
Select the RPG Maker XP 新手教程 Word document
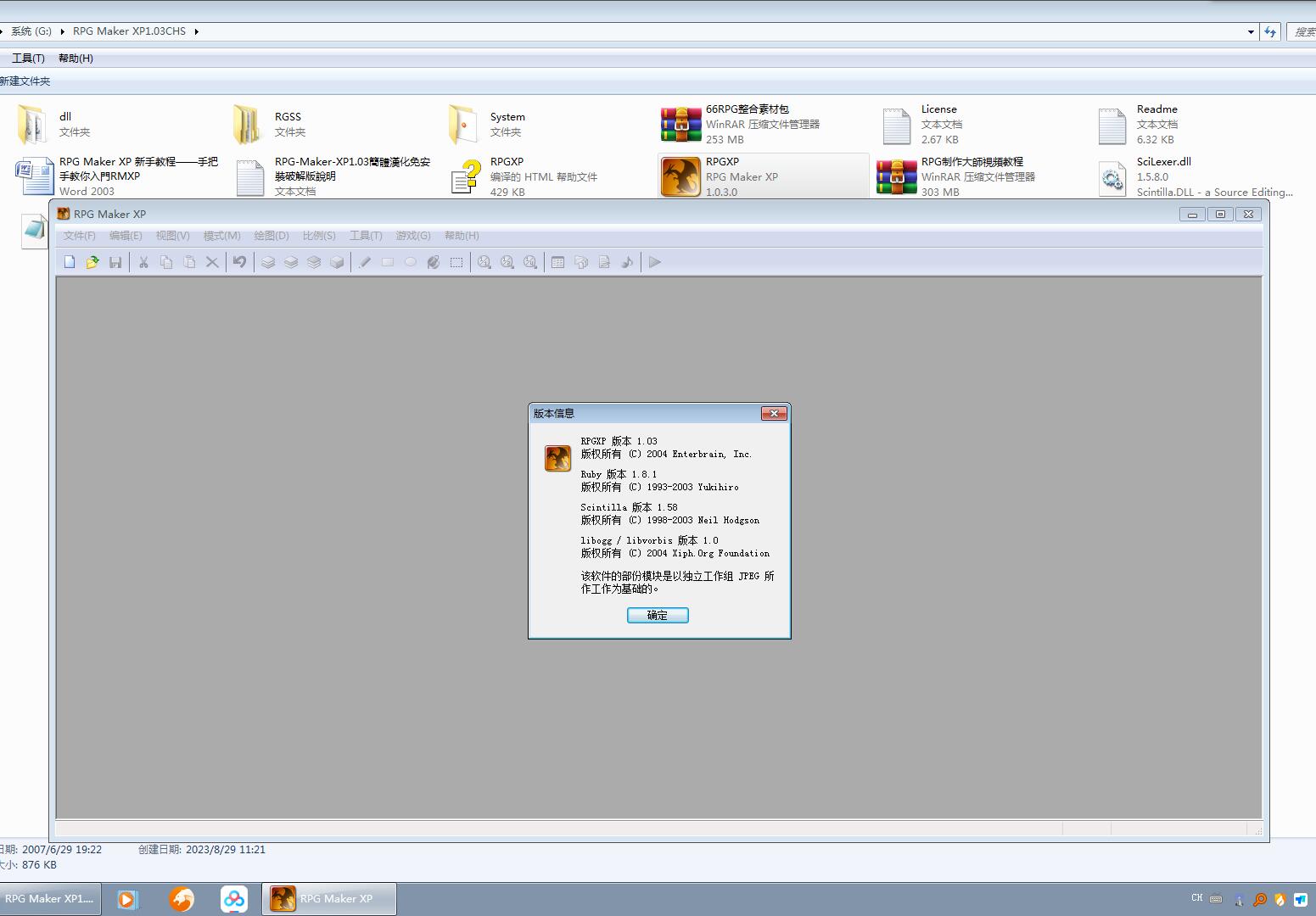(x=117, y=176)
